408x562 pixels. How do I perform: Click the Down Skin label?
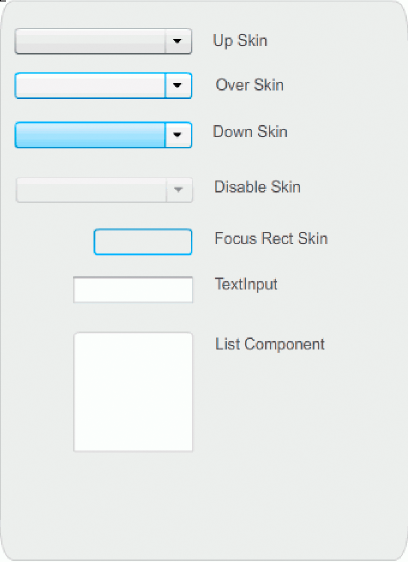tap(250, 132)
